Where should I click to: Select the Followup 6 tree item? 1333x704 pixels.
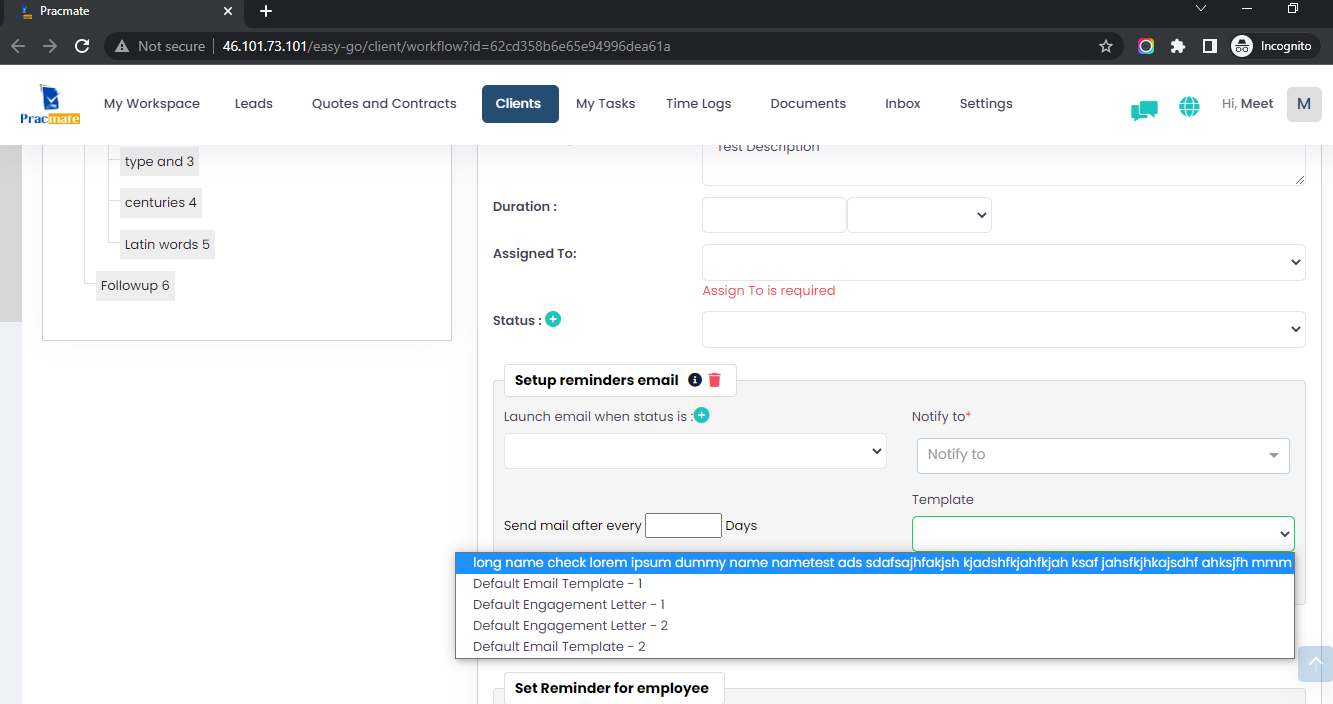pyautogui.click(x=135, y=285)
